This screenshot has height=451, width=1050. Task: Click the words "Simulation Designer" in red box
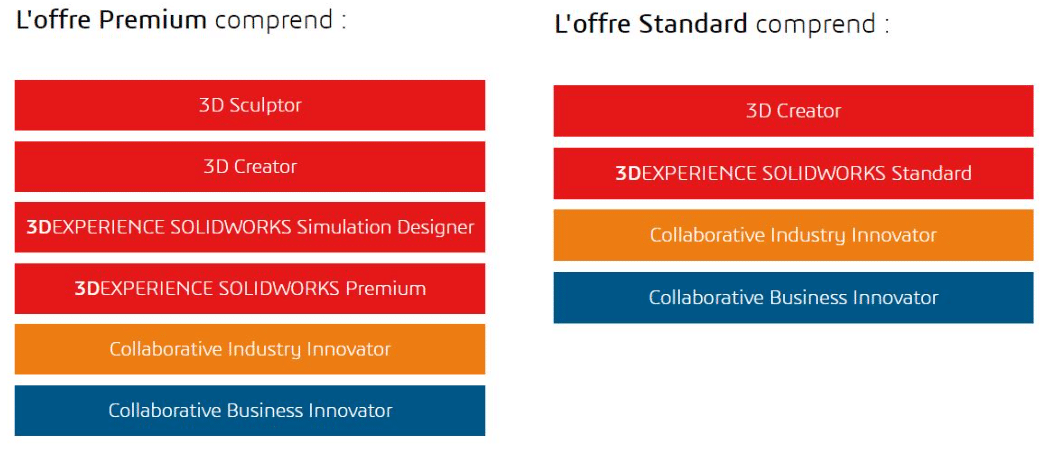385,228
